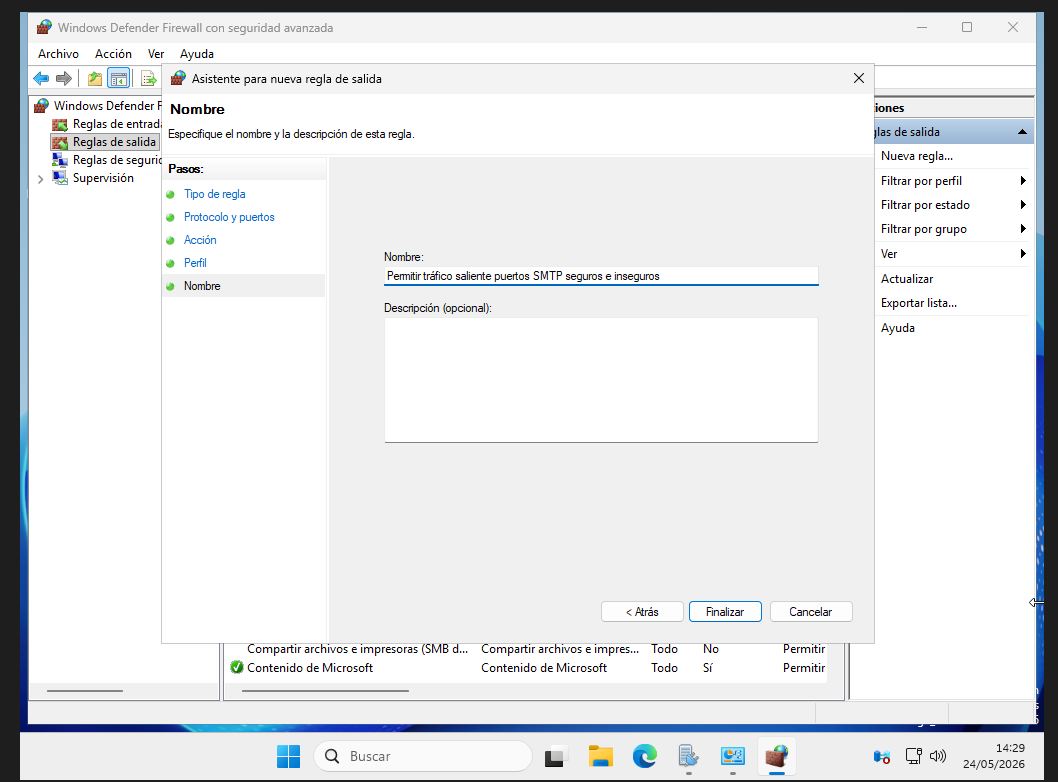
Task: Expand the Supervisión tree node
Action: pyautogui.click(x=40, y=179)
